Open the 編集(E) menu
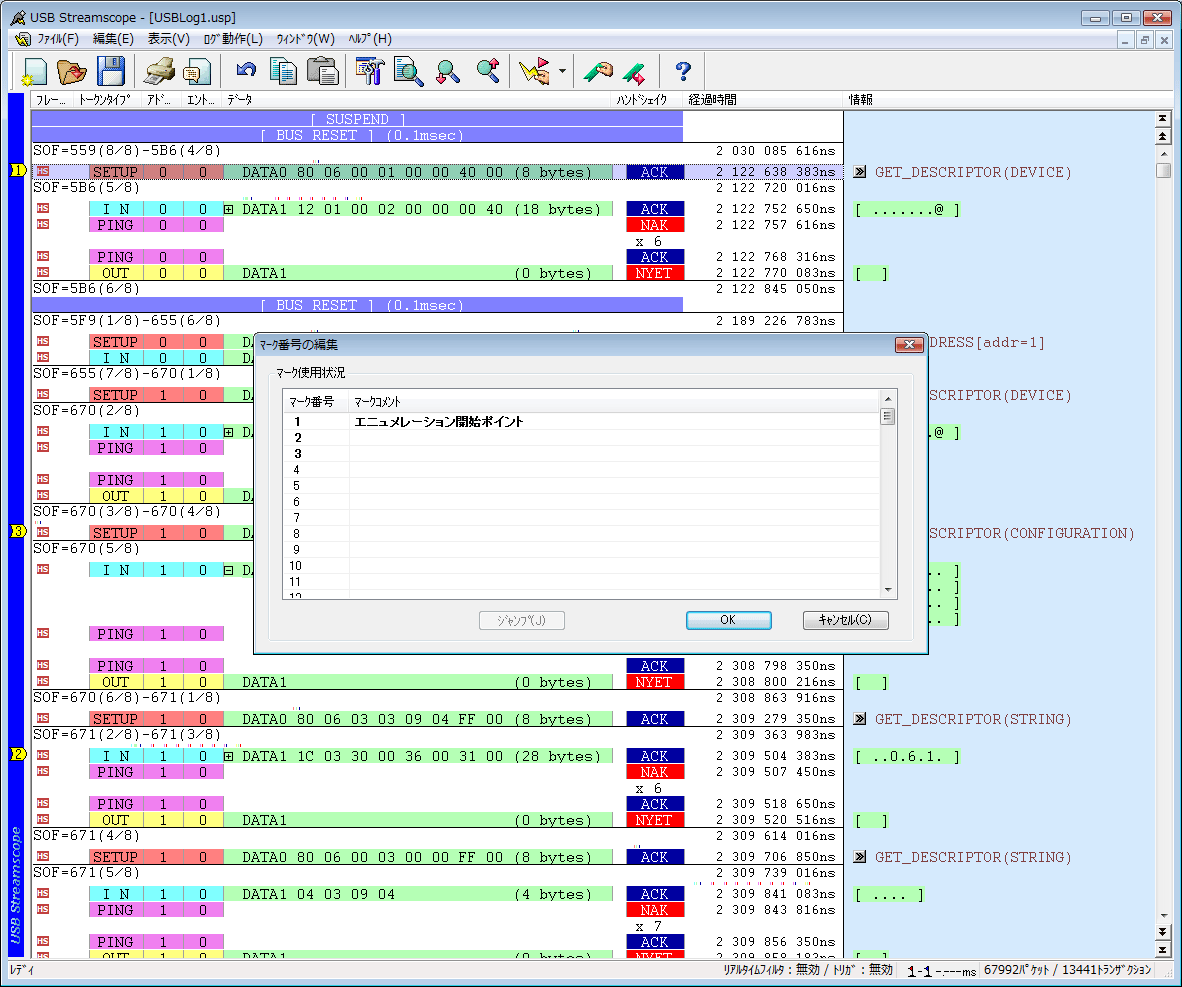Screen dimensions: 1182x987 pyautogui.click(x=113, y=38)
